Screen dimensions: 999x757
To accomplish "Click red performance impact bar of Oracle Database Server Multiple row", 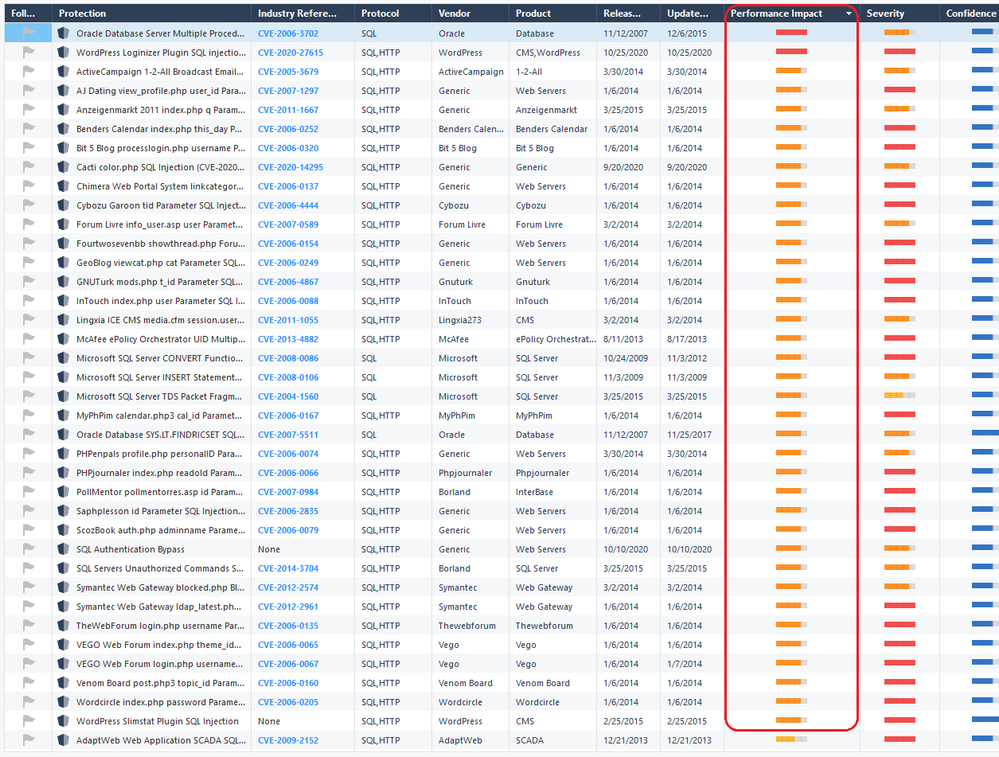I will point(791,32).
